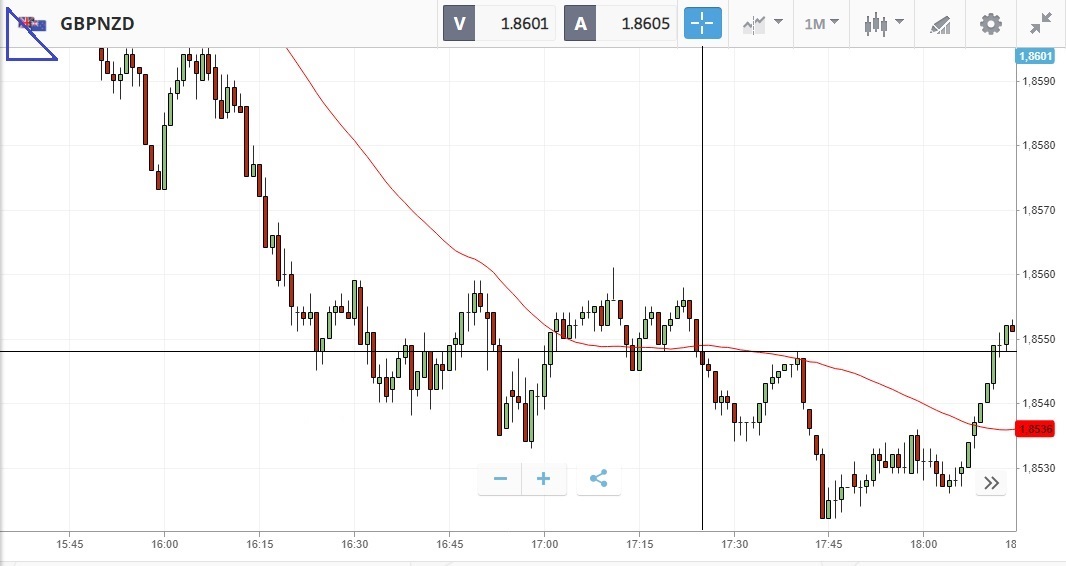Click the GBPNZD flag icon
Image resolution: width=1066 pixels, height=566 pixels.
32,23
